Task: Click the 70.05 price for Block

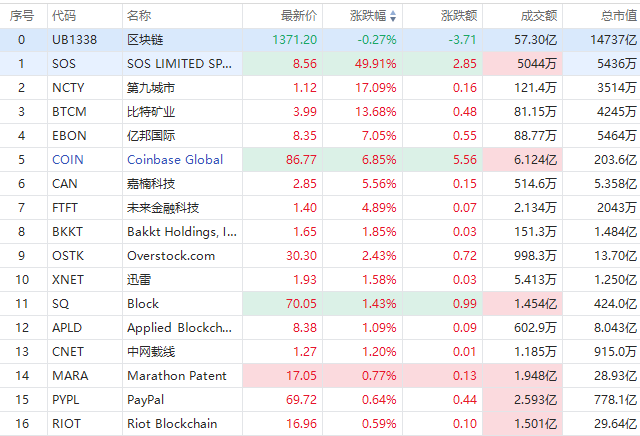Action: (x=301, y=304)
